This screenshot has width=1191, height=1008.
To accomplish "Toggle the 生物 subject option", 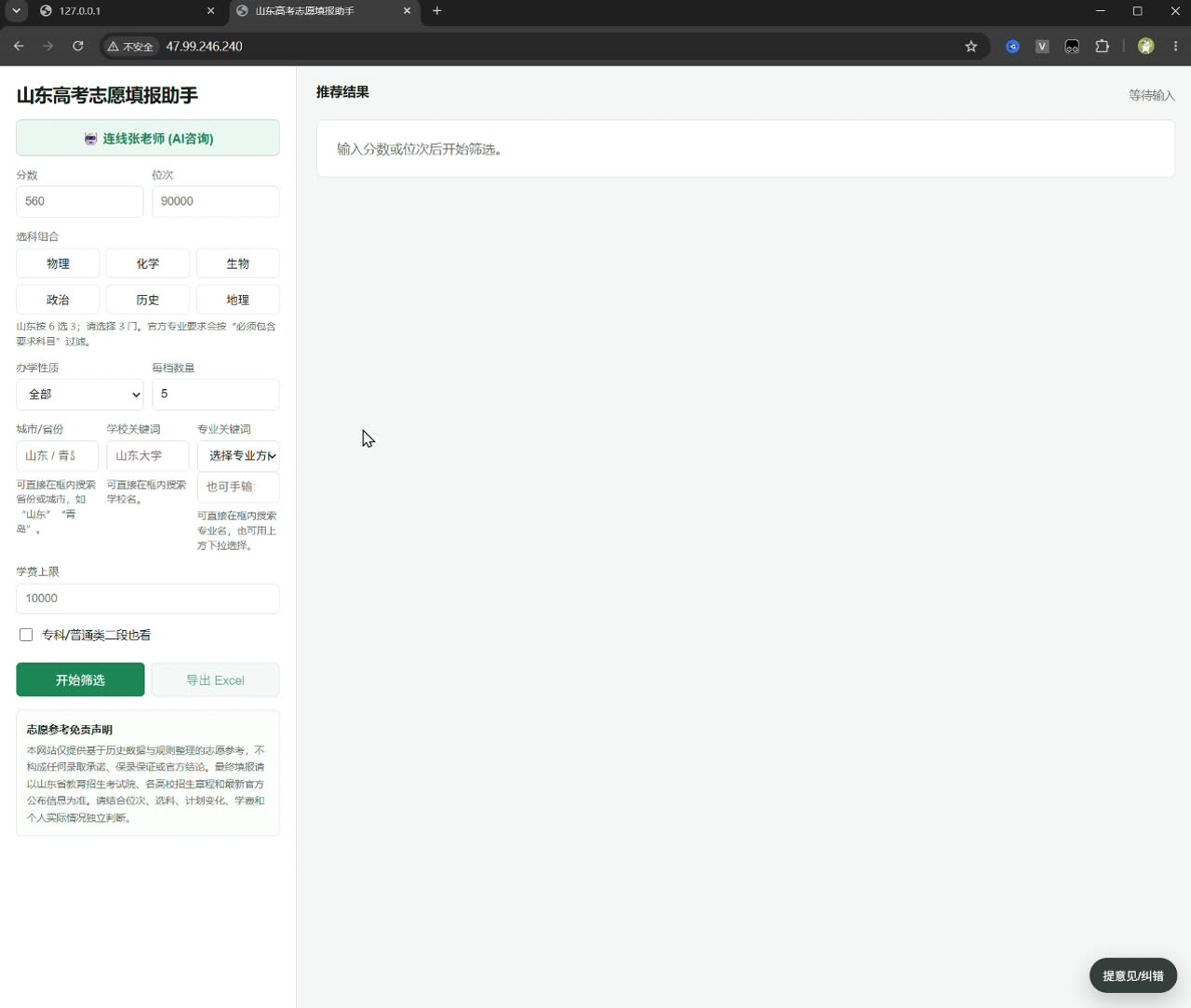I will click(x=238, y=263).
